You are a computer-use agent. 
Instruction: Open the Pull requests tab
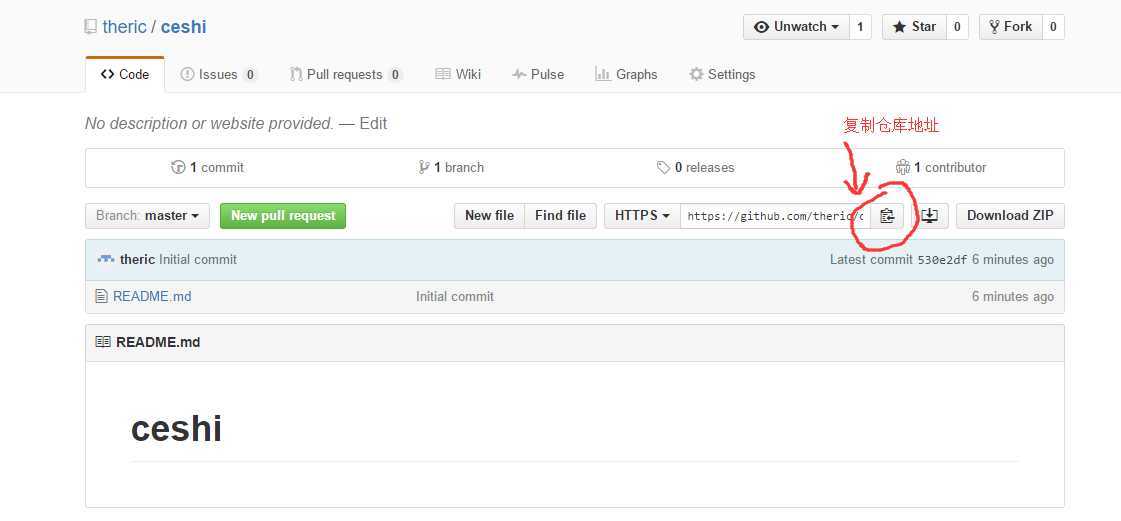point(346,74)
